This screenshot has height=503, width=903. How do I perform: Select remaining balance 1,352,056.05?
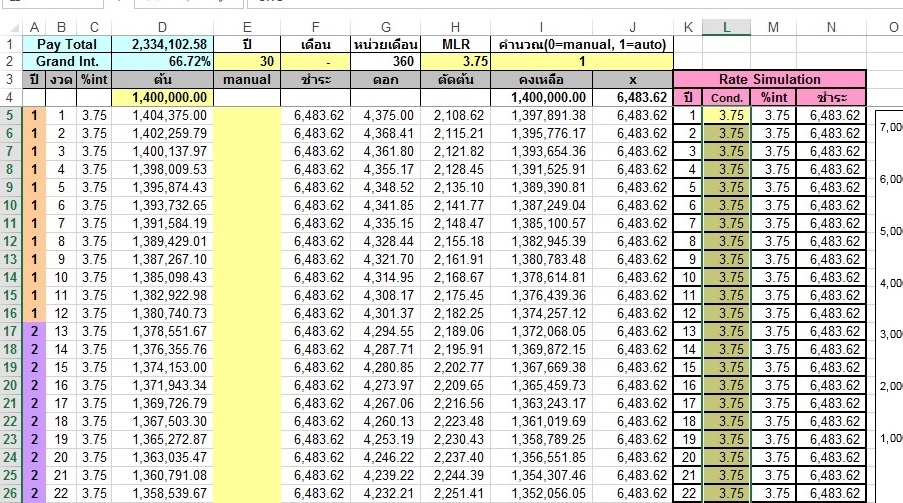pos(541,493)
